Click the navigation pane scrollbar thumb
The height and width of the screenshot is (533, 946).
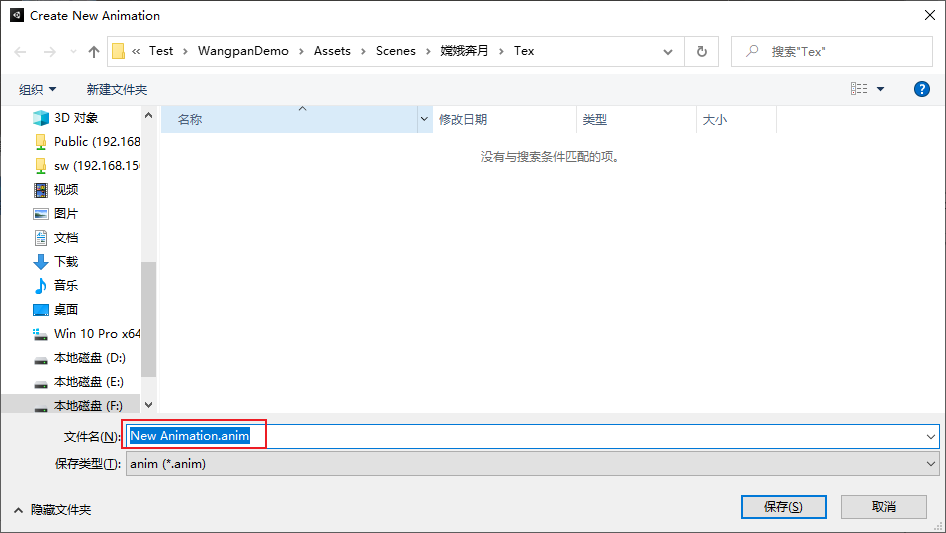(x=148, y=319)
